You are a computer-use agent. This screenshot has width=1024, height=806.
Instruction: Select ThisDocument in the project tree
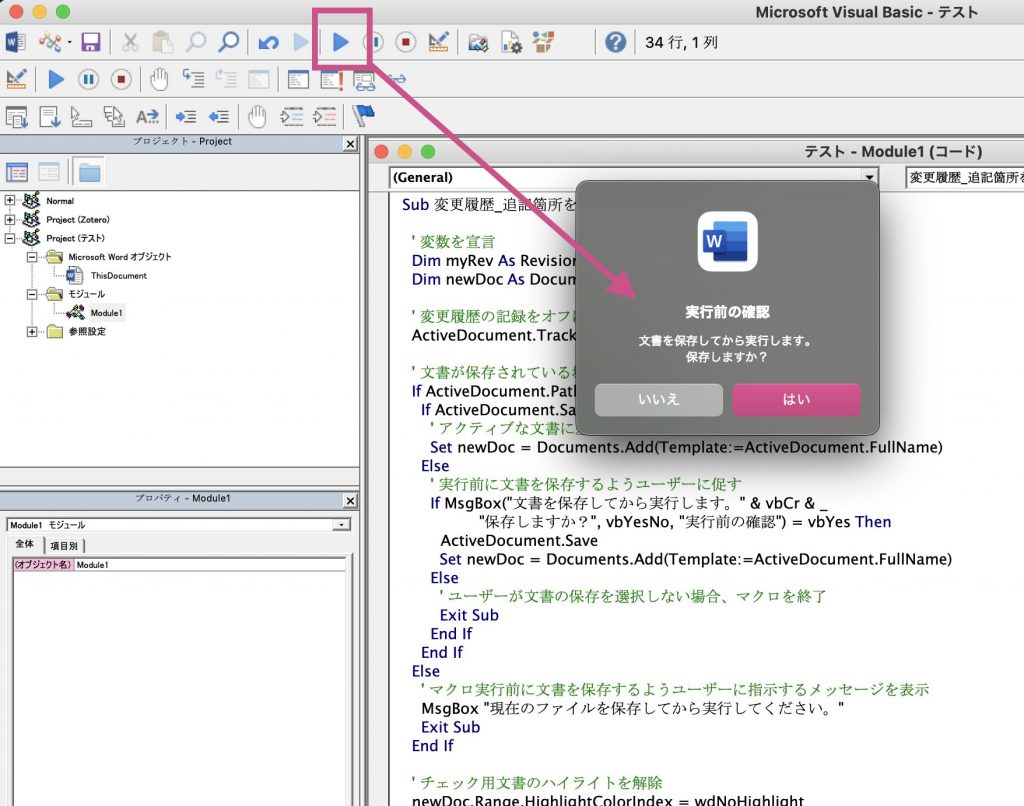point(118,275)
